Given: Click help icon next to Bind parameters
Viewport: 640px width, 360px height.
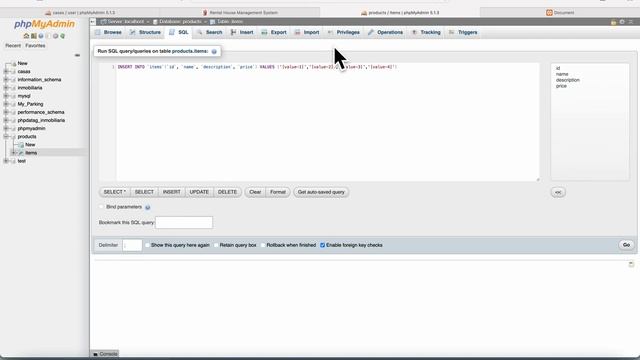Looking at the screenshot, I should pyautogui.click(x=148, y=207).
